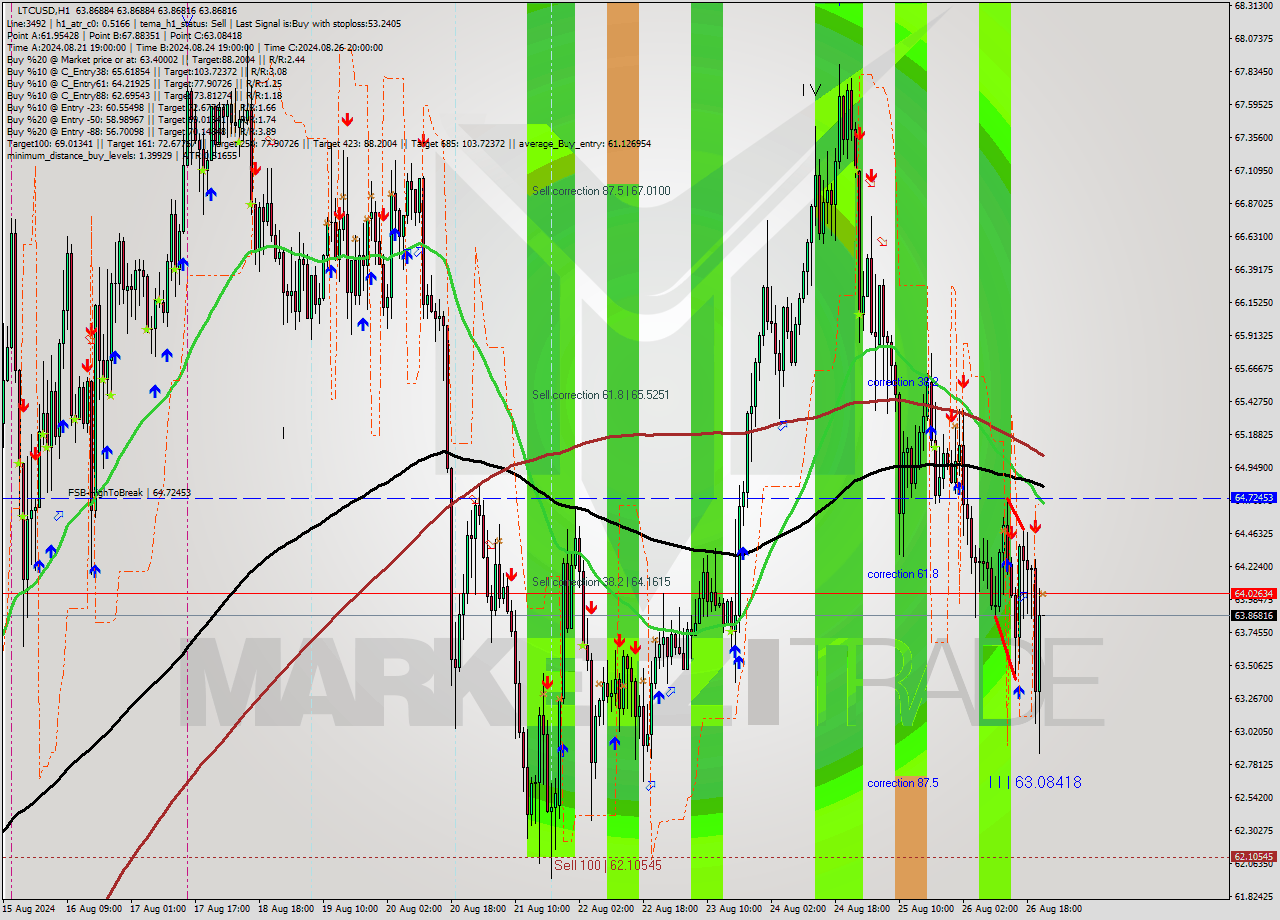Click the blue 'correction 61.8' label
Viewport: 1280px width, 920px height.
click(903, 574)
